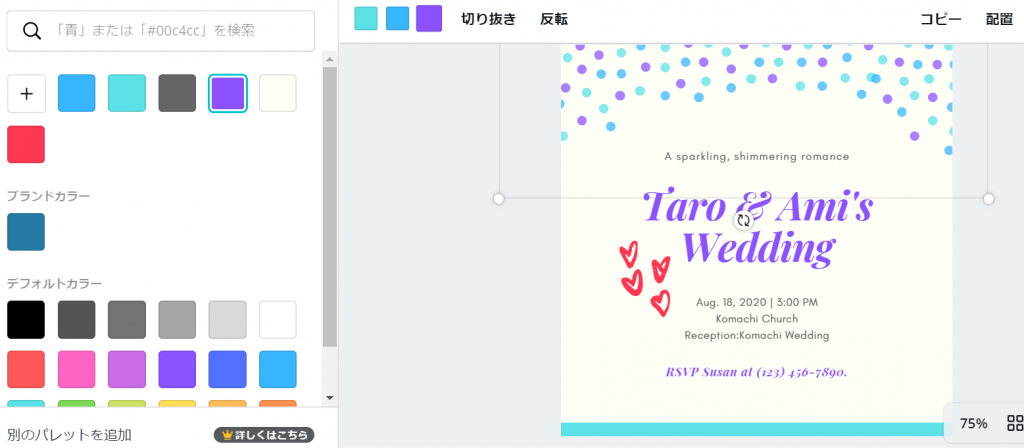Select the RSVP Susan text line
Viewport: 1024px width, 448px height.
756,372
